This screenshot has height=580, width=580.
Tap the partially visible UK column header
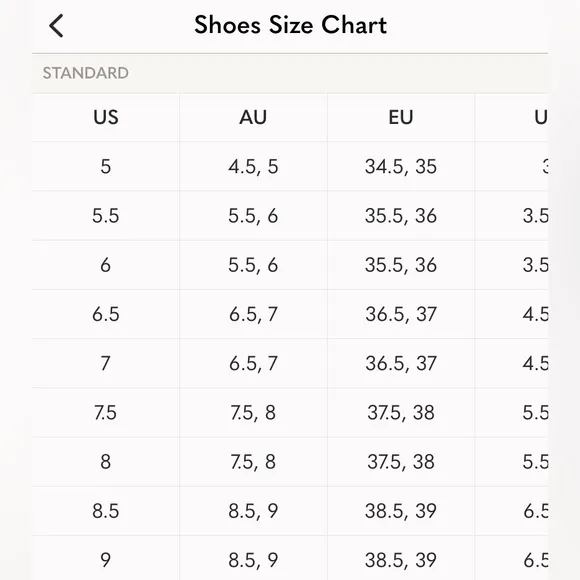[x=511, y=117]
